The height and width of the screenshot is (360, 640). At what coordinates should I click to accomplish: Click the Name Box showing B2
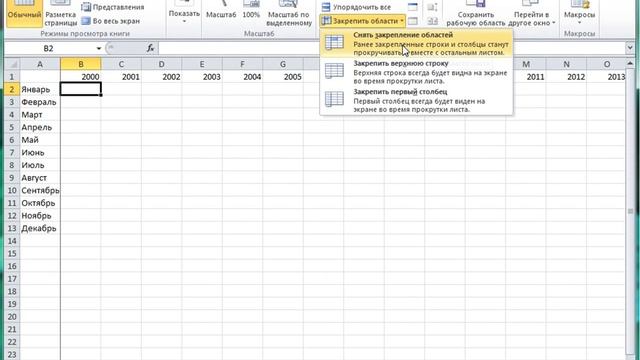[49, 49]
